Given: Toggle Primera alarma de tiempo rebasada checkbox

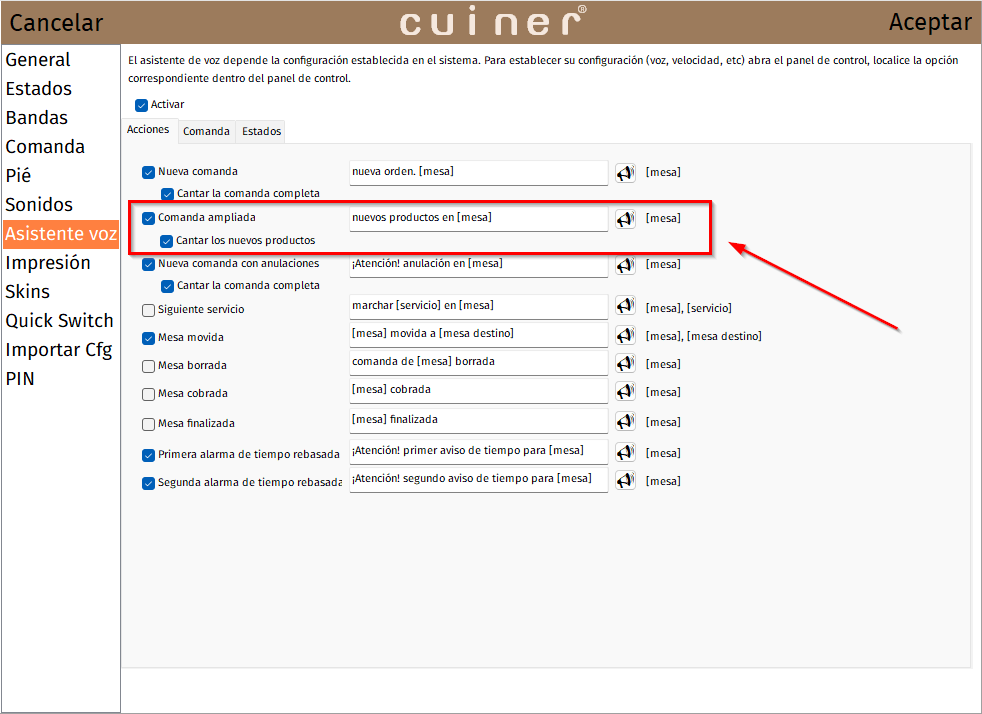Looking at the screenshot, I should [x=148, y=455].
